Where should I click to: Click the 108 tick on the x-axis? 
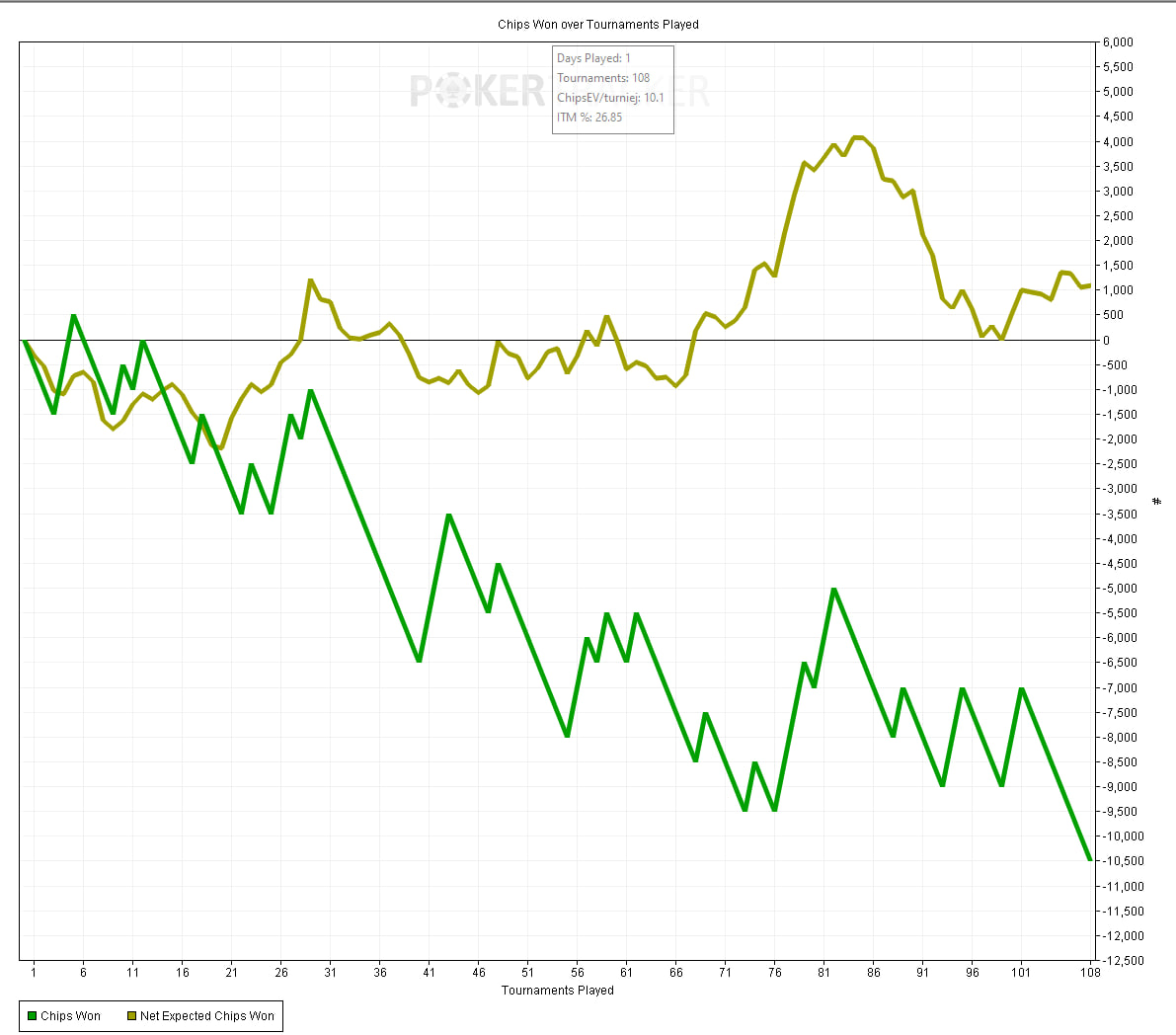pyautogui.click(x=1090, y=973)
